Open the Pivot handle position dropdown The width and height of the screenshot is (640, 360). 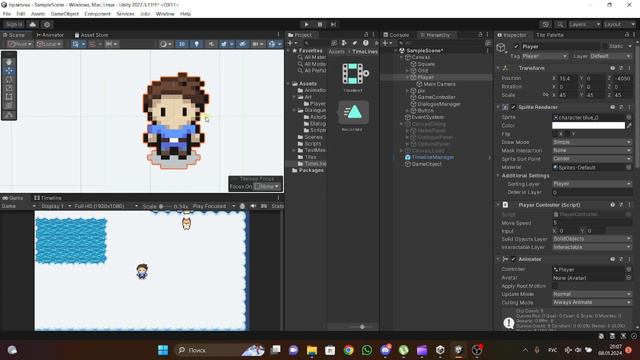[x=20, y=44]
